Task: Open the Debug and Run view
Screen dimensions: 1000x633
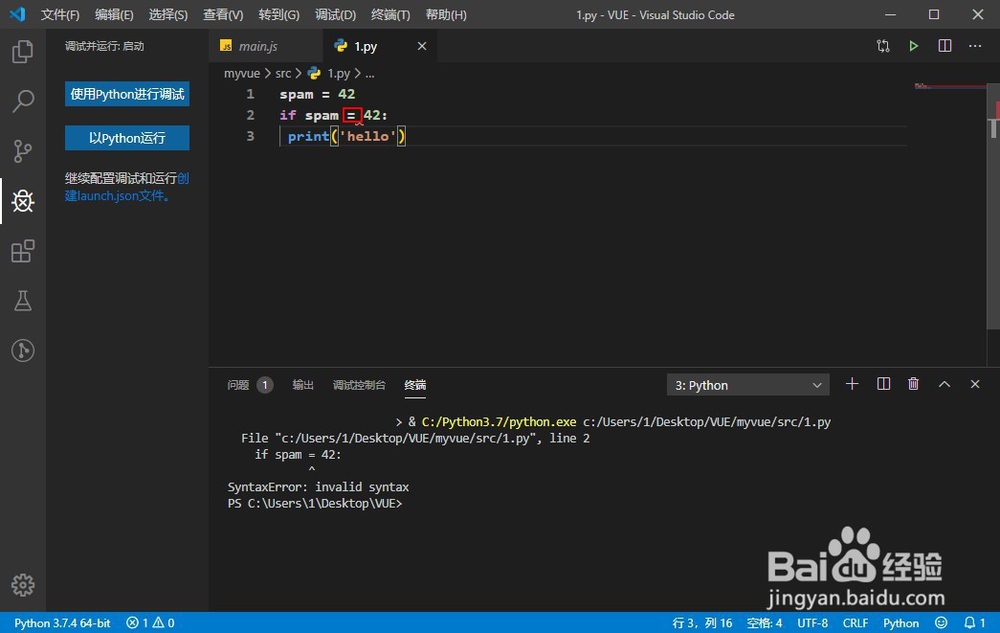Action: 22,201
